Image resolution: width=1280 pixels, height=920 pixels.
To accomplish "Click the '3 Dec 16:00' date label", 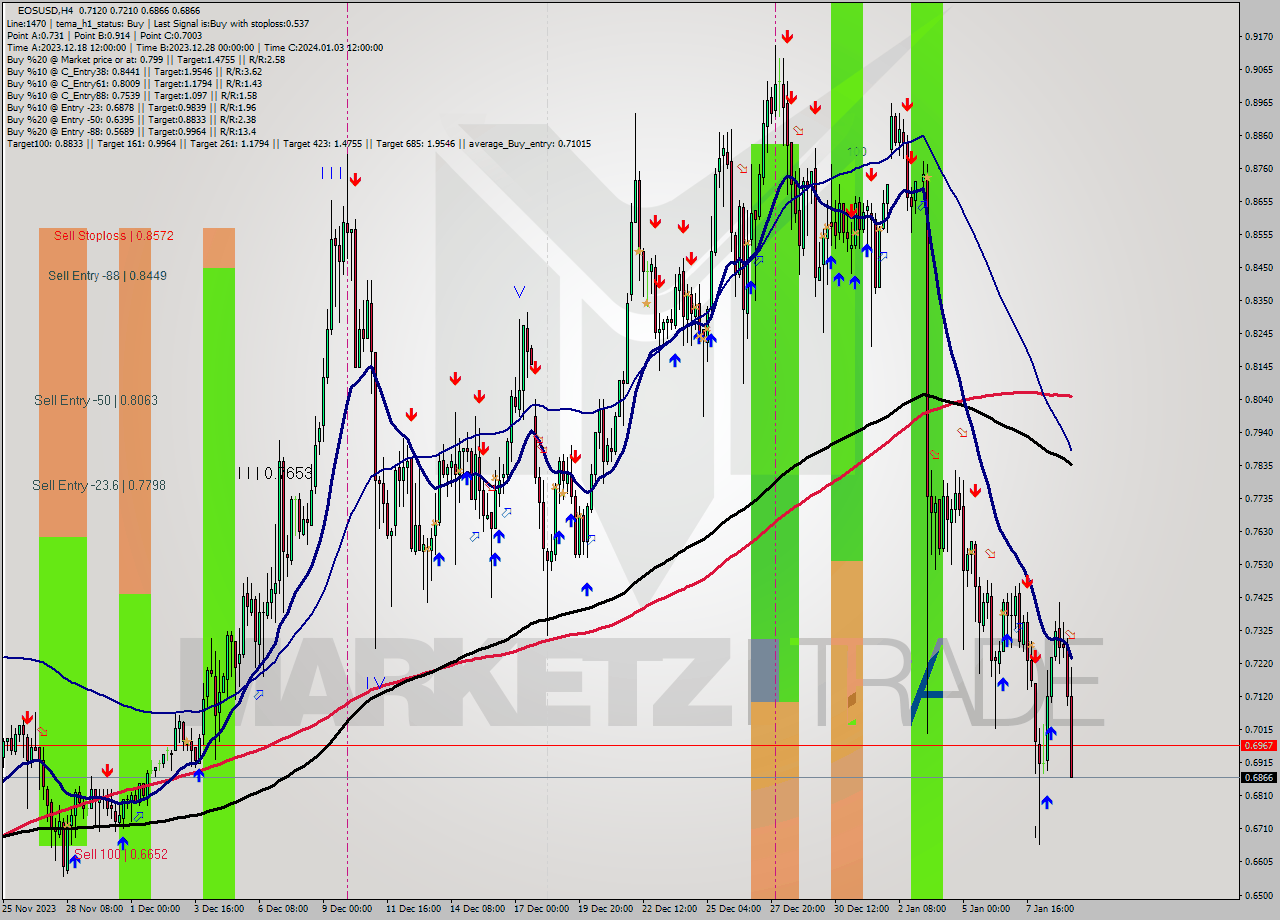I will pyautogui.click(x=219, y=909).
